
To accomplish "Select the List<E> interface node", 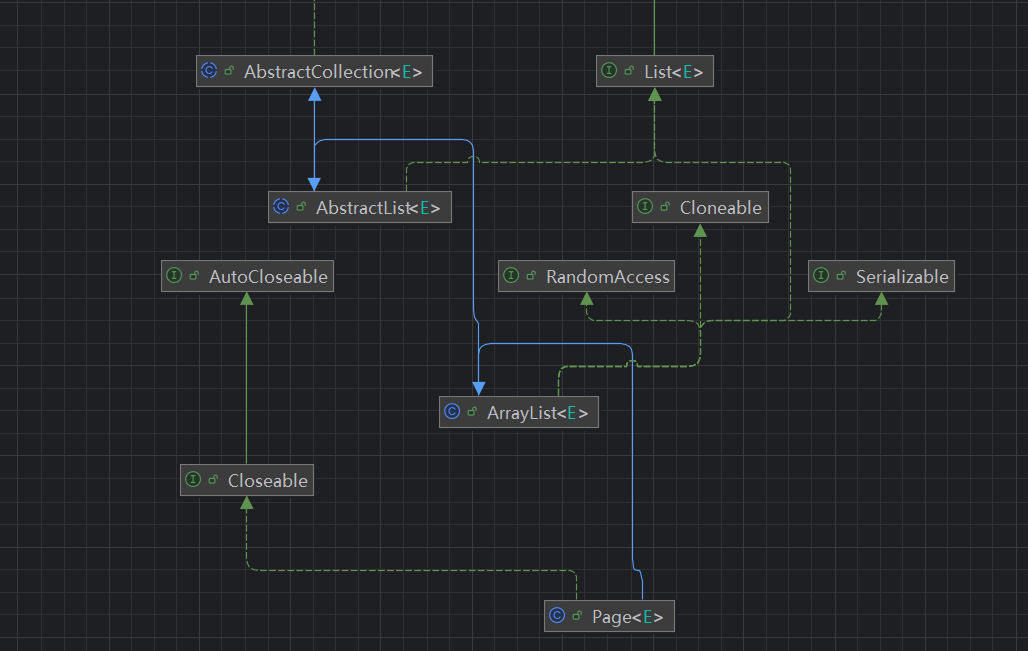I will point(654,71).
